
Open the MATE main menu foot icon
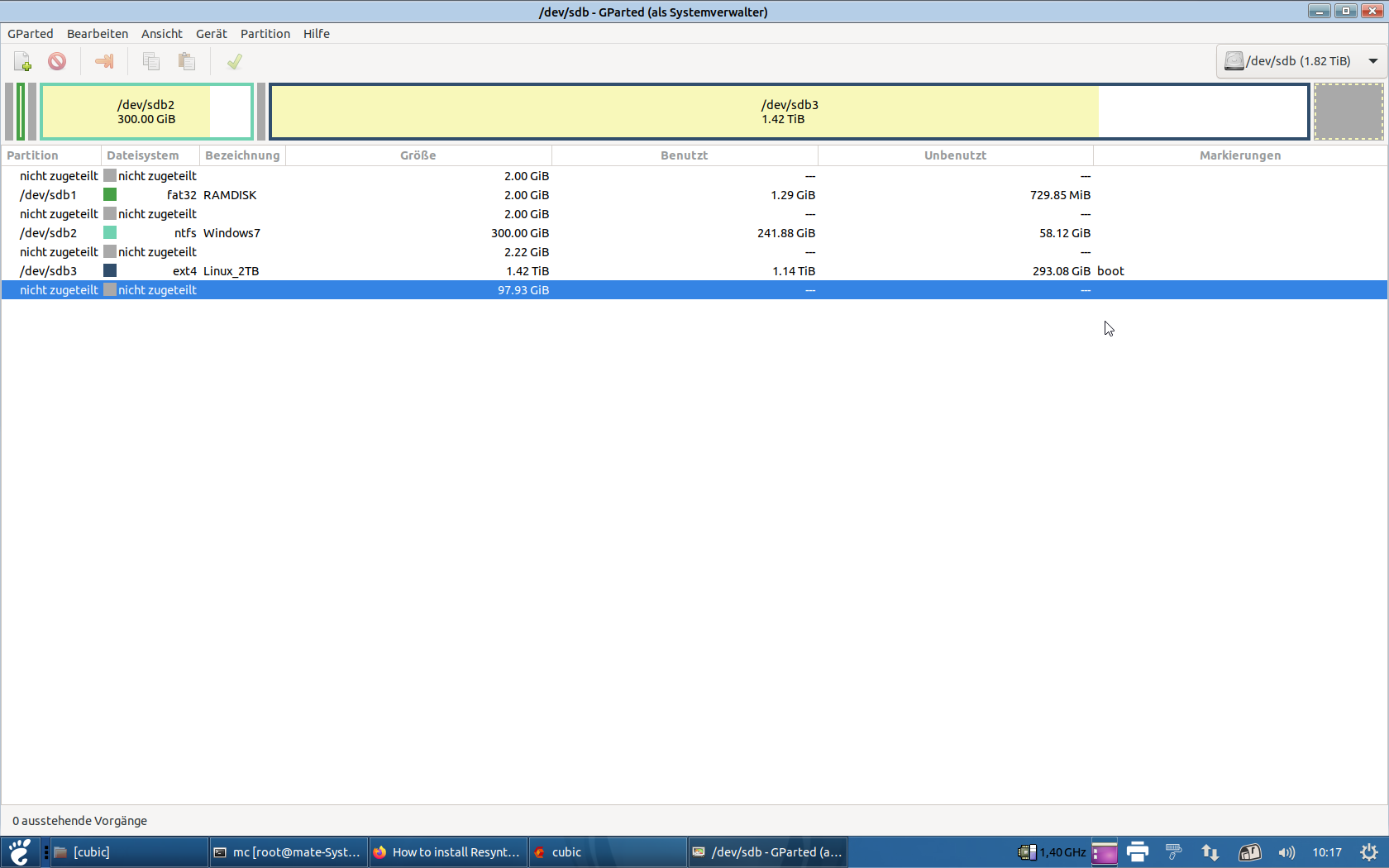pyautogui.click(x=20, y=852)
